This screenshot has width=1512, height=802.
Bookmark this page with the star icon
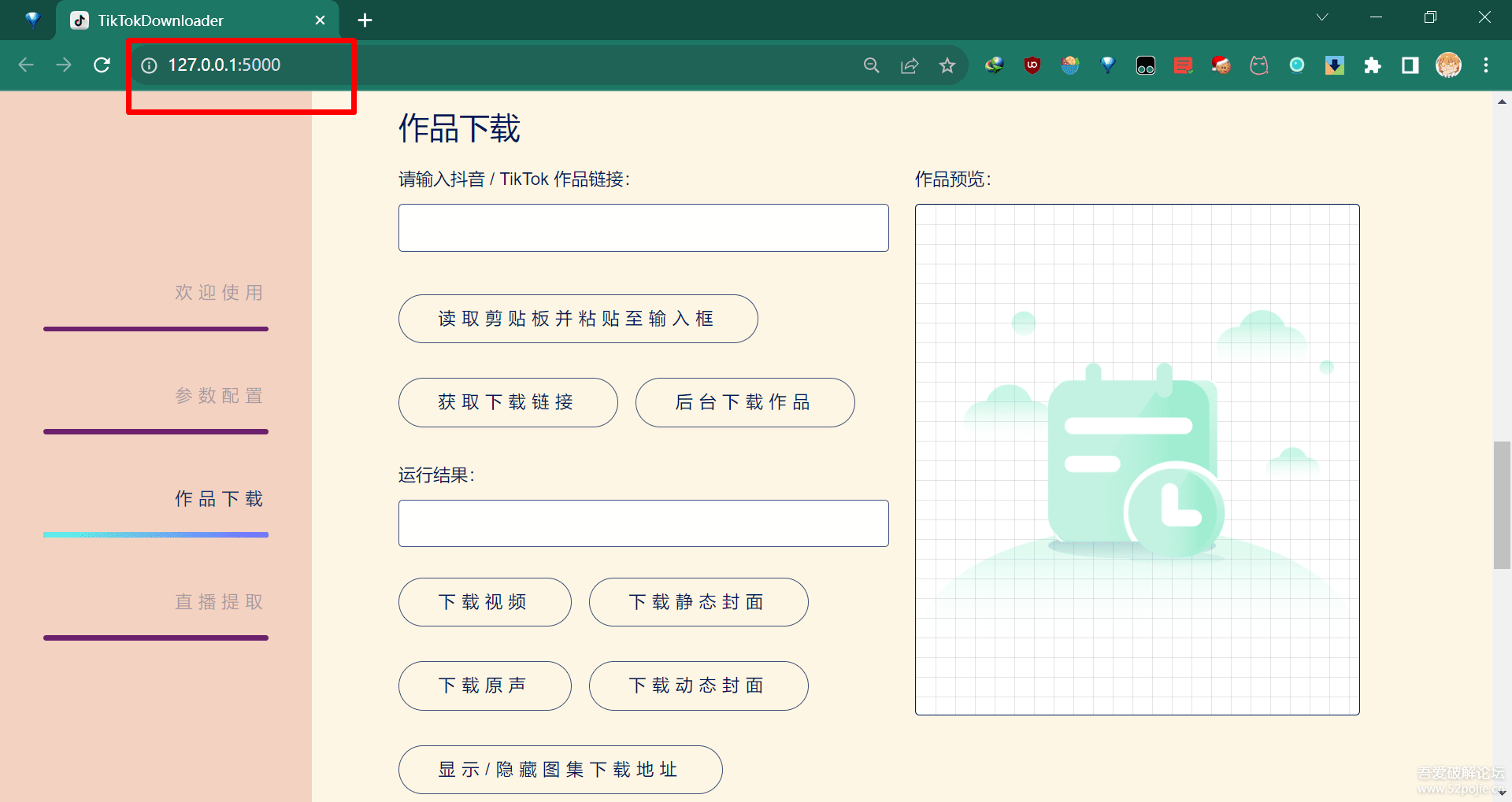(x=947, y=65)
